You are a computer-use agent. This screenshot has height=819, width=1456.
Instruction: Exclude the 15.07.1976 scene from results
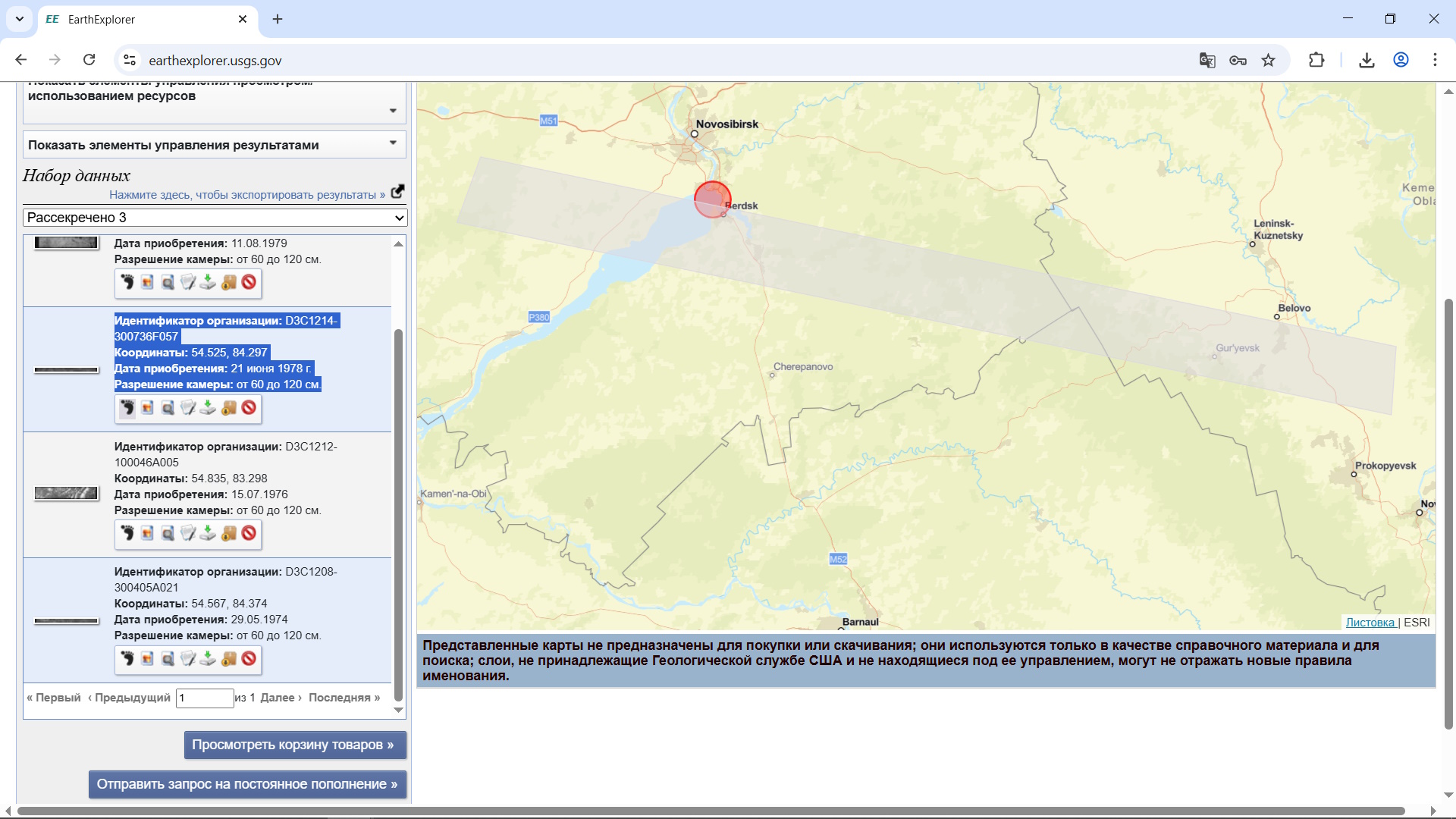(249, 534)
